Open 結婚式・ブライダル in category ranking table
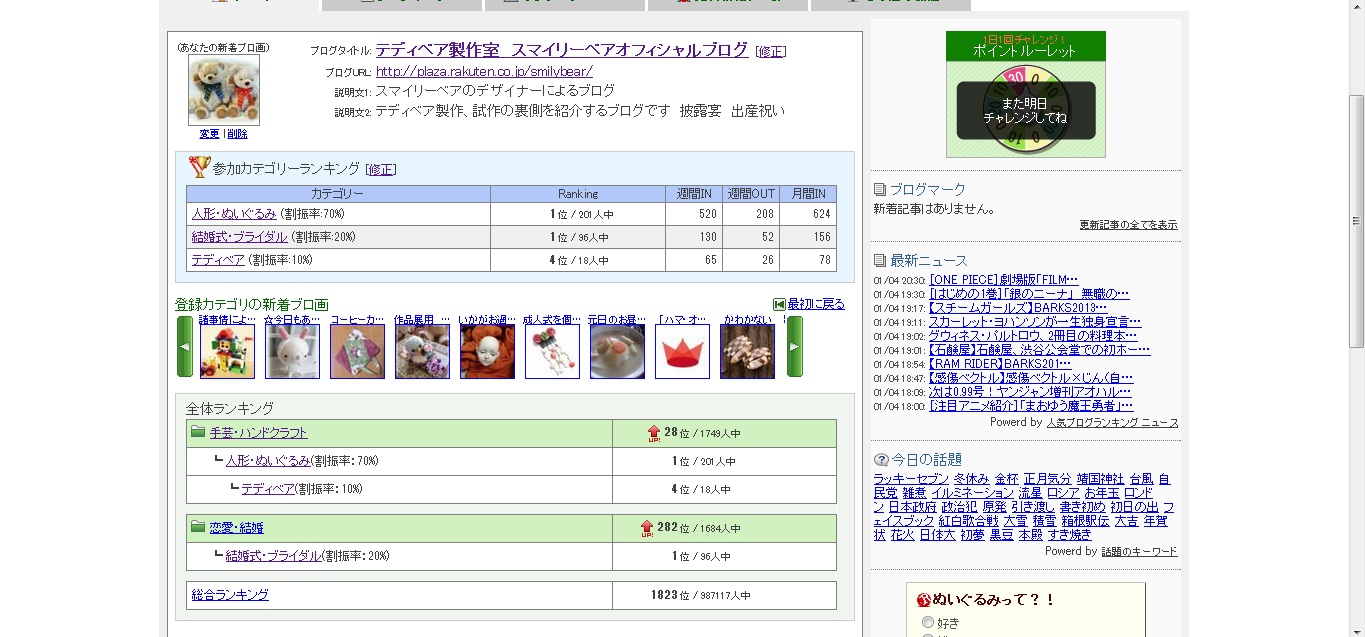The width and height of the screenshot is (1365, 637). click(239, 237)
